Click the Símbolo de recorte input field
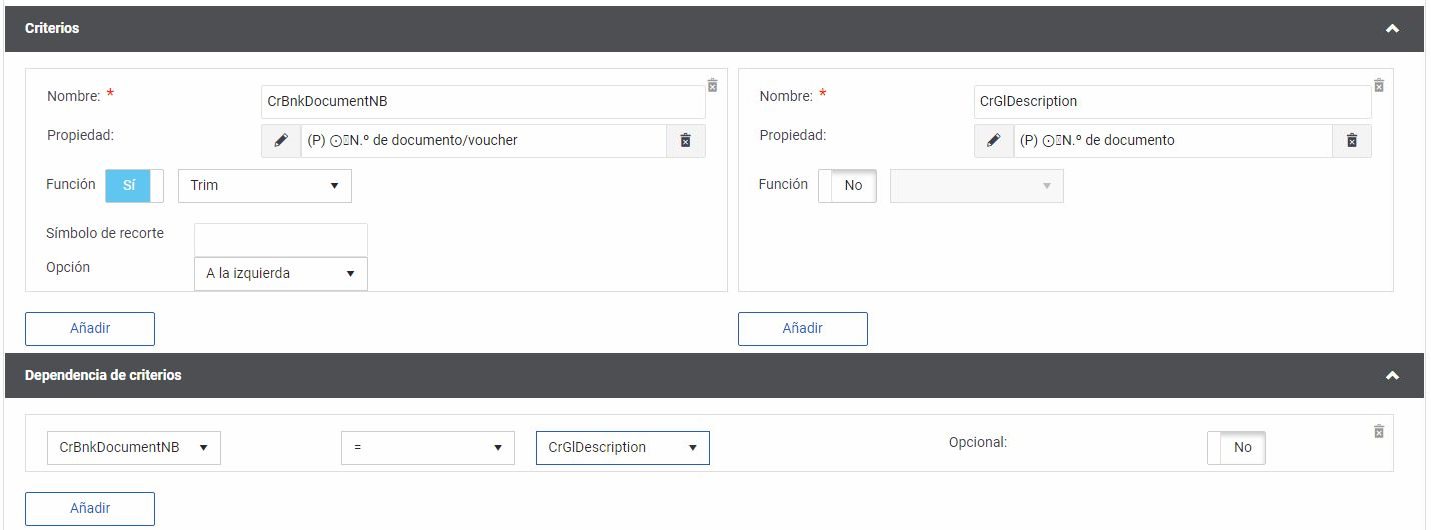 281,240
